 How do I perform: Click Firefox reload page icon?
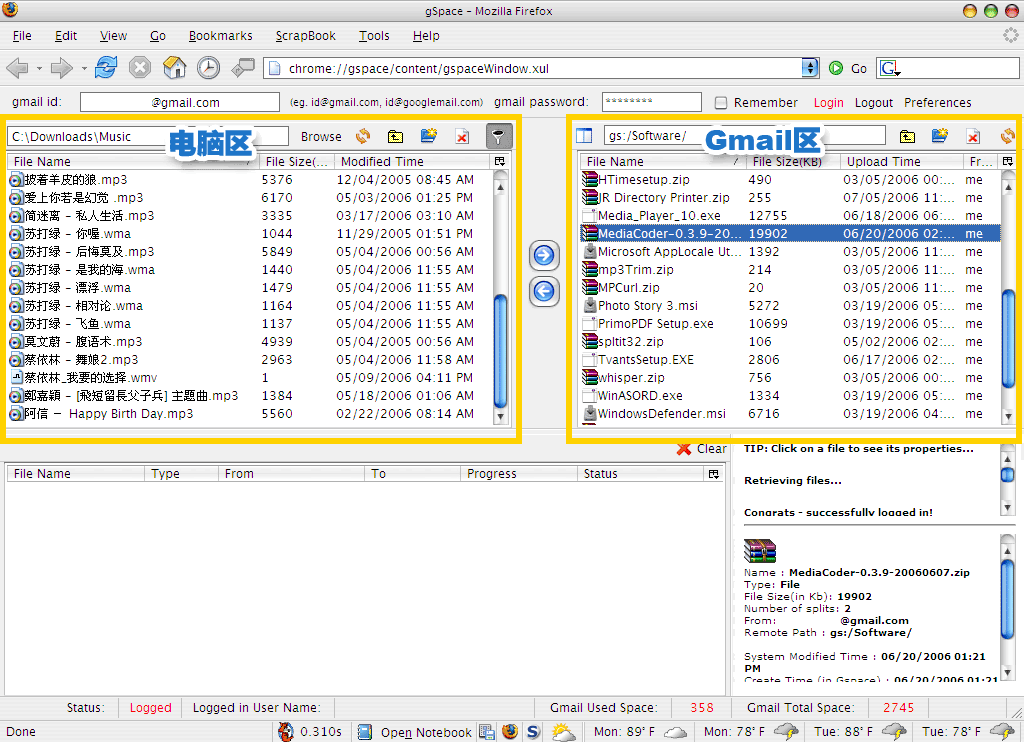point(106,68)
